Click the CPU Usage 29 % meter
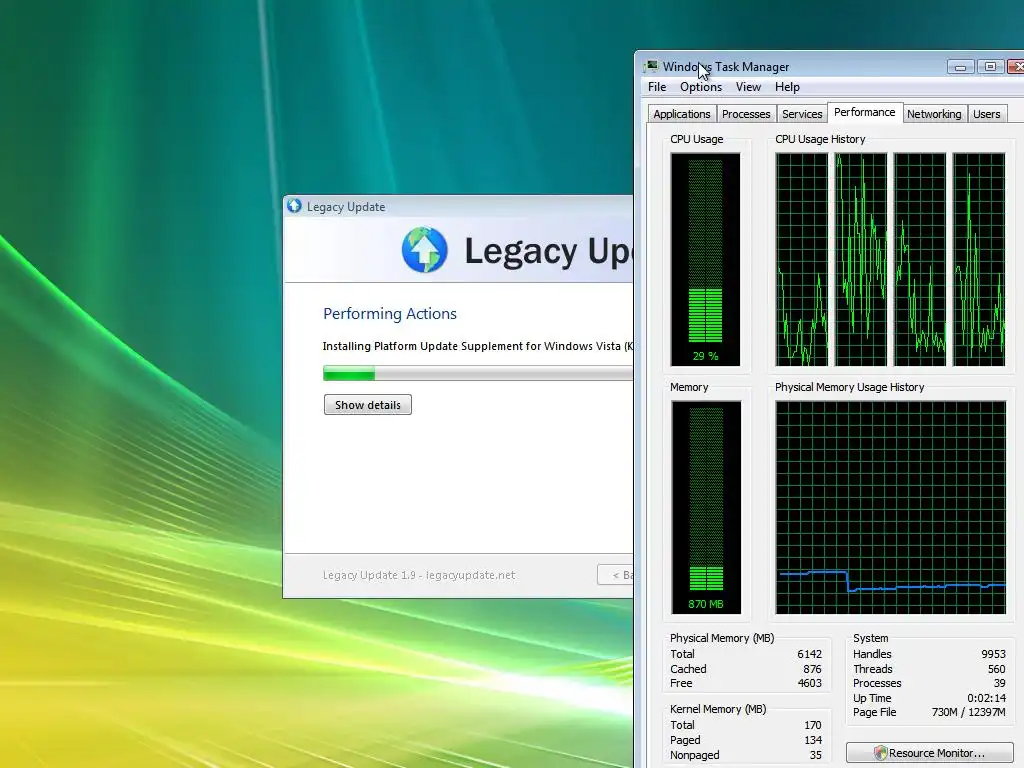 pos(705,259)
